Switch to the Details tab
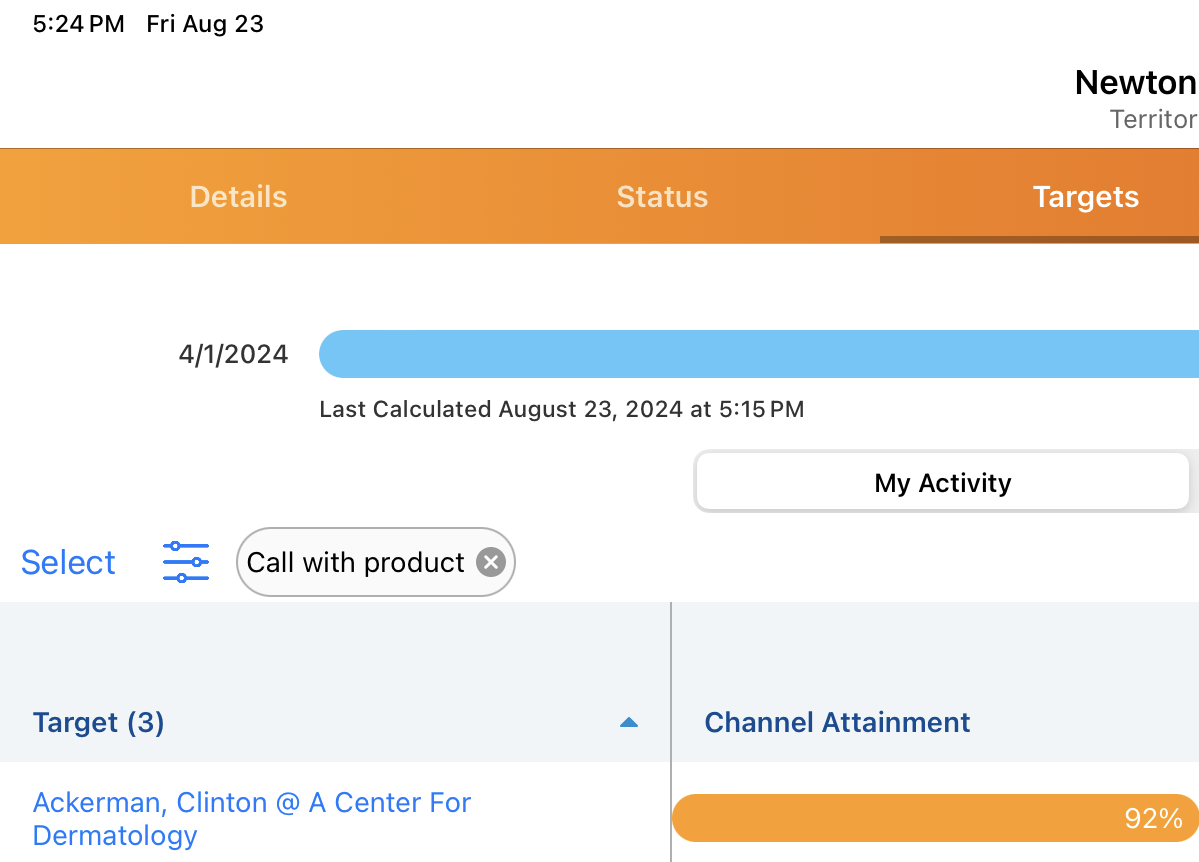Screen dimensions: 1199x862 [x=238, y=197]
